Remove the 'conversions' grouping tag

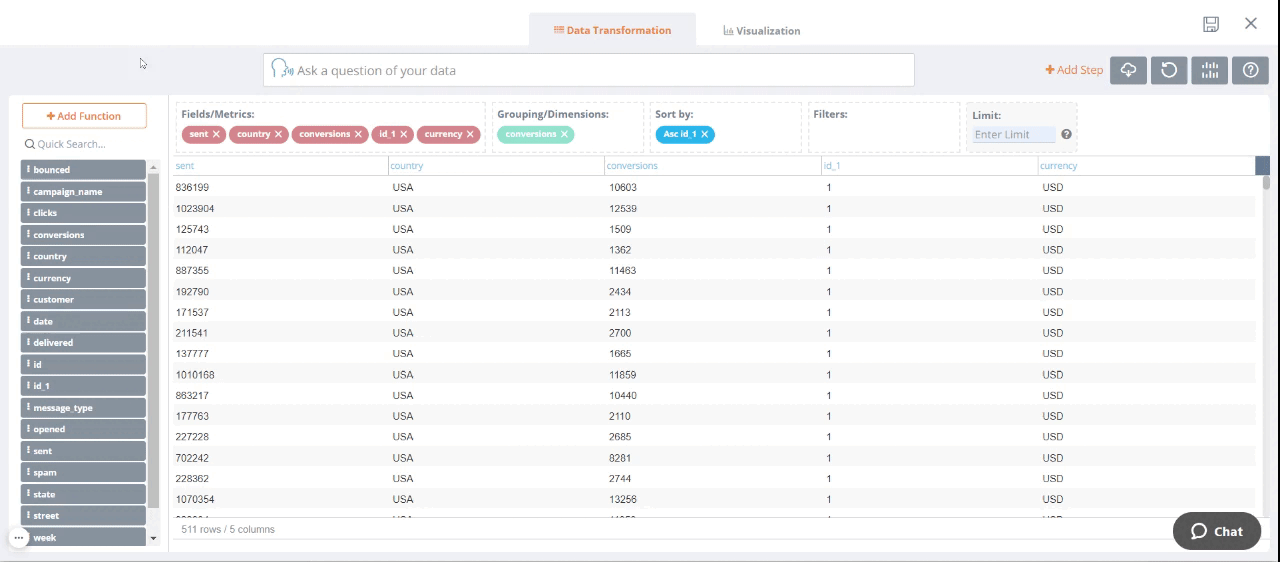pos(564,134)
